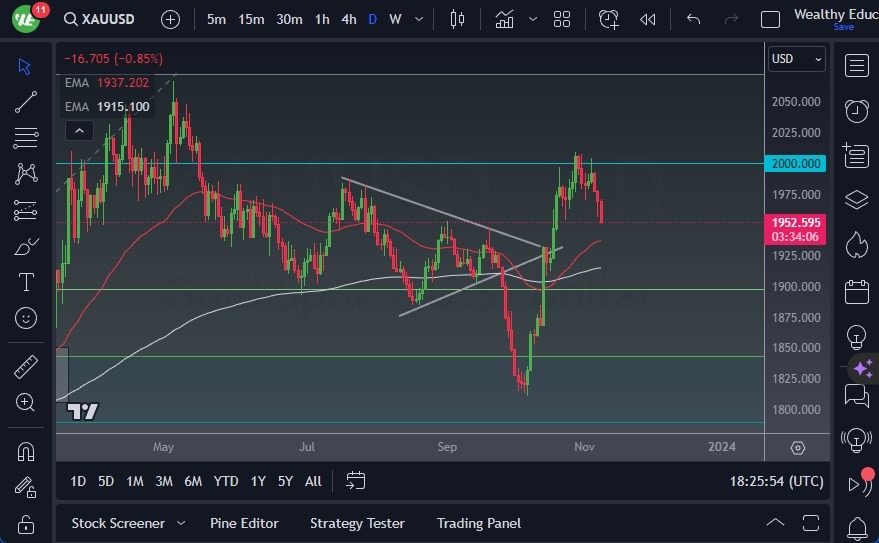Viewport: 879px width, 543px height.
Task: Open the USD currency dropdown
Action: [x=797, y=59]
